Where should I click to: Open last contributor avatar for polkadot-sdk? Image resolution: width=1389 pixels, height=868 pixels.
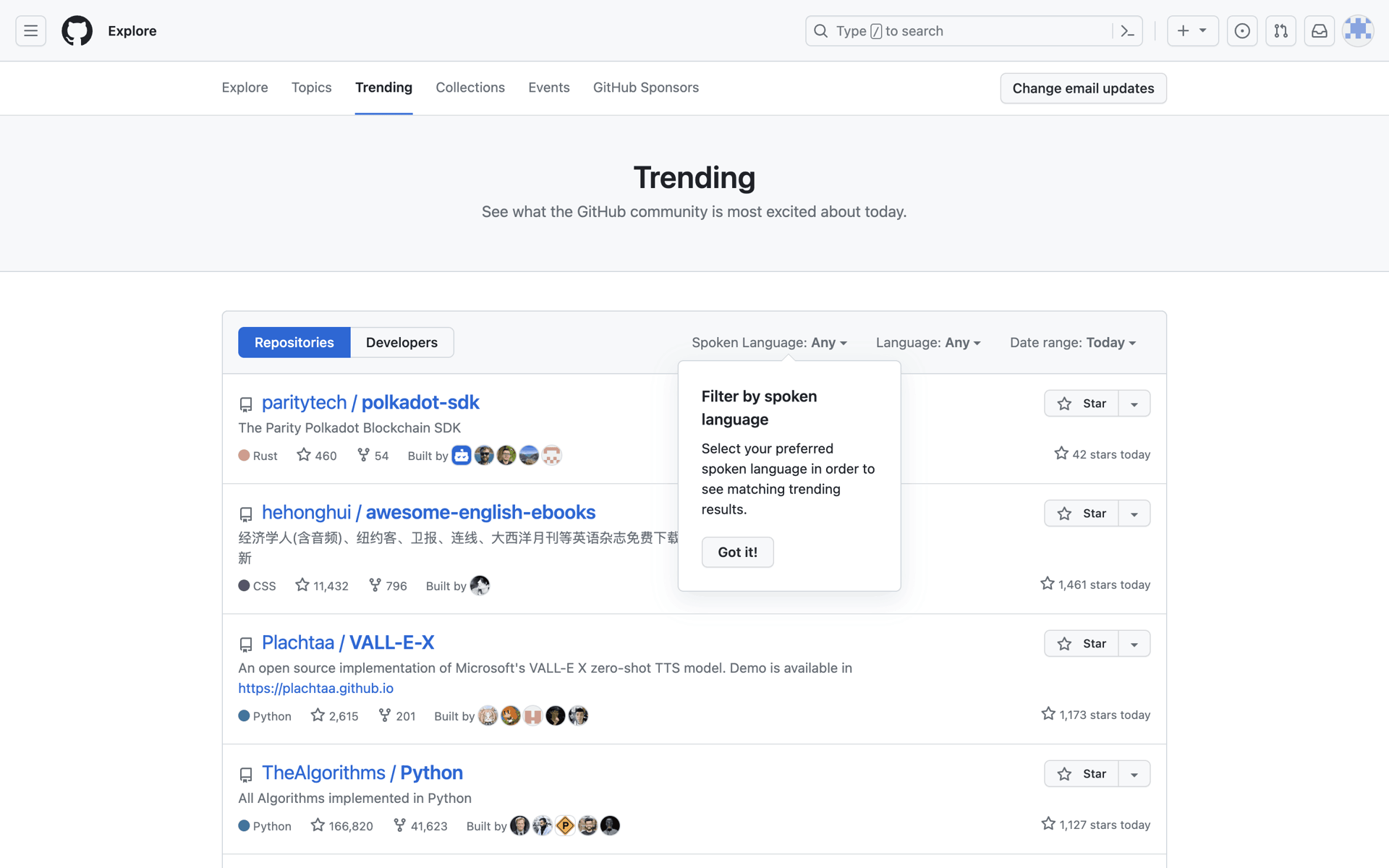(551, 455)
